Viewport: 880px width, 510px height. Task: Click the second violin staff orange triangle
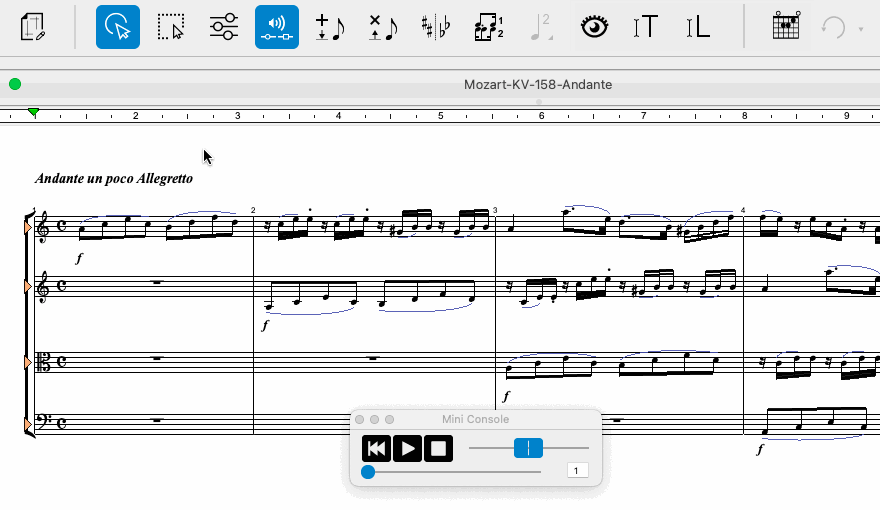[x=28, y=287]
